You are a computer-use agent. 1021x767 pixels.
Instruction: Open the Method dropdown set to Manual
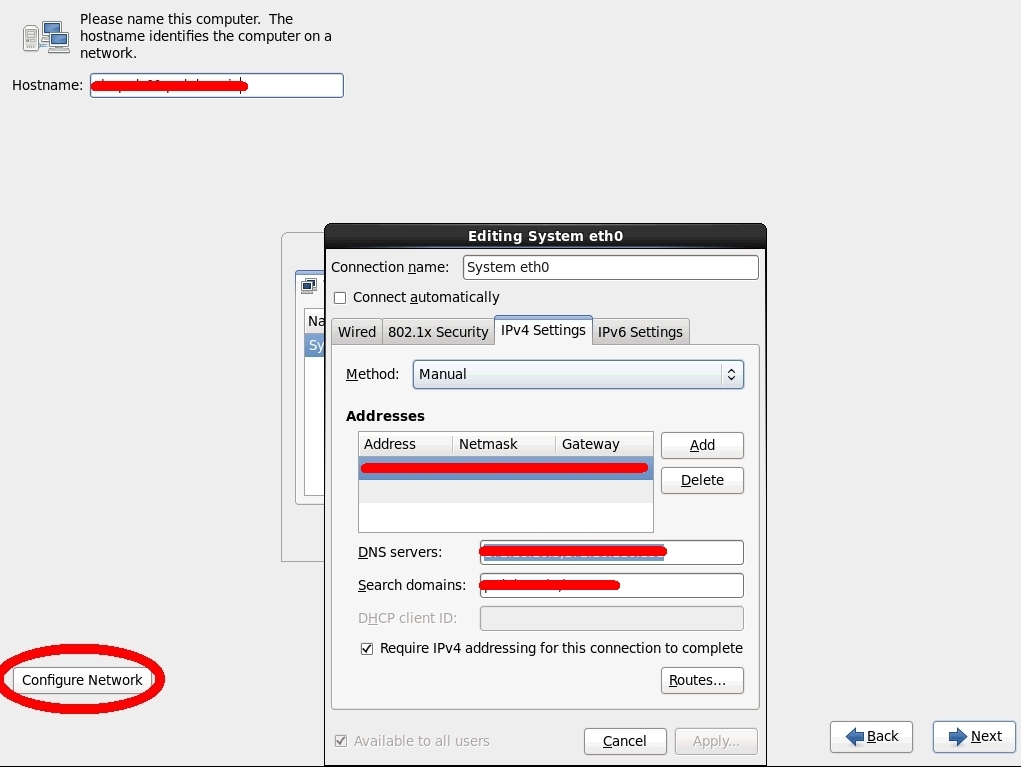[577, 374]
